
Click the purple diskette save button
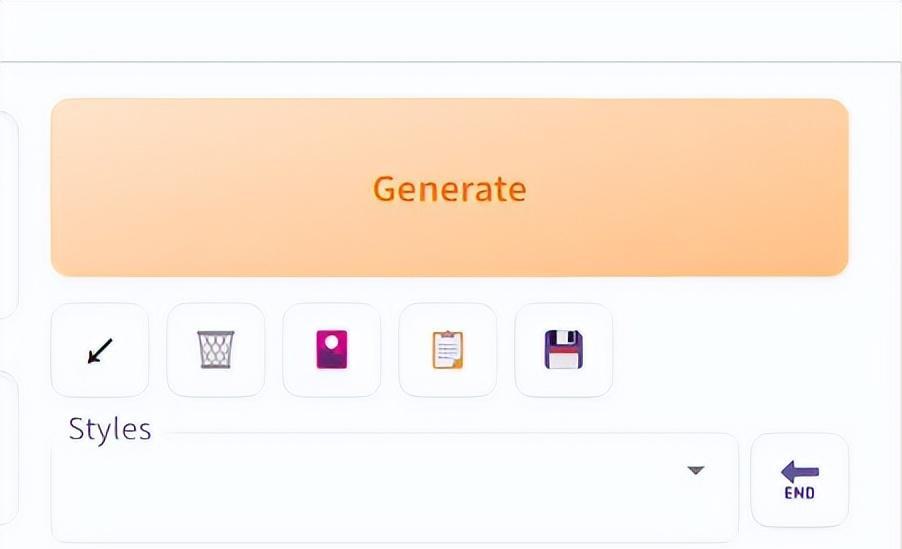click(564, 350)
